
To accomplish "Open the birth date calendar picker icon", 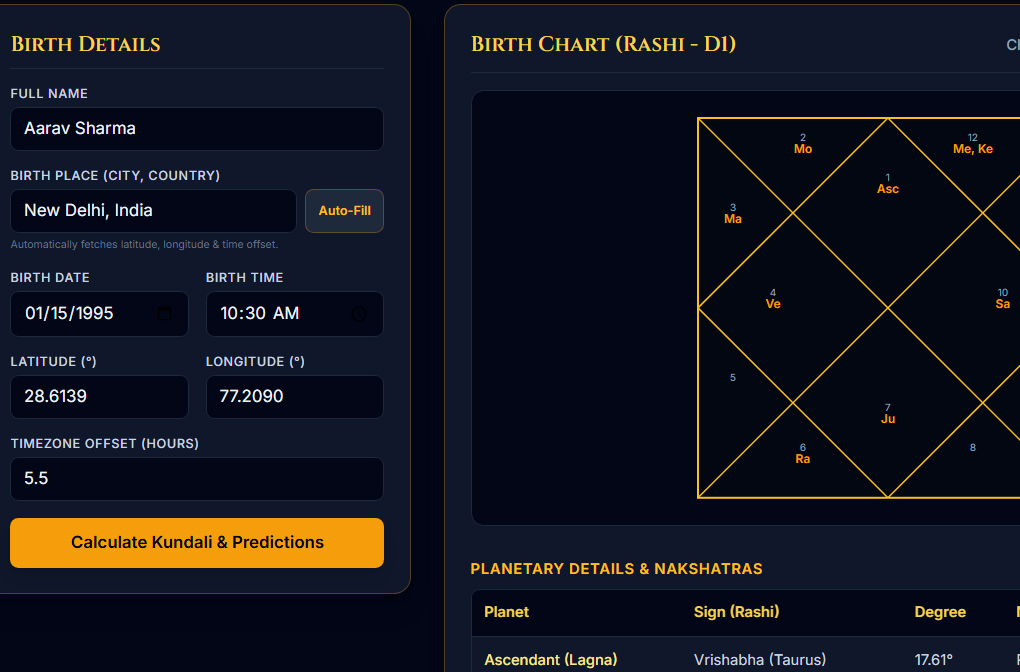I will (x=165, y=314).
